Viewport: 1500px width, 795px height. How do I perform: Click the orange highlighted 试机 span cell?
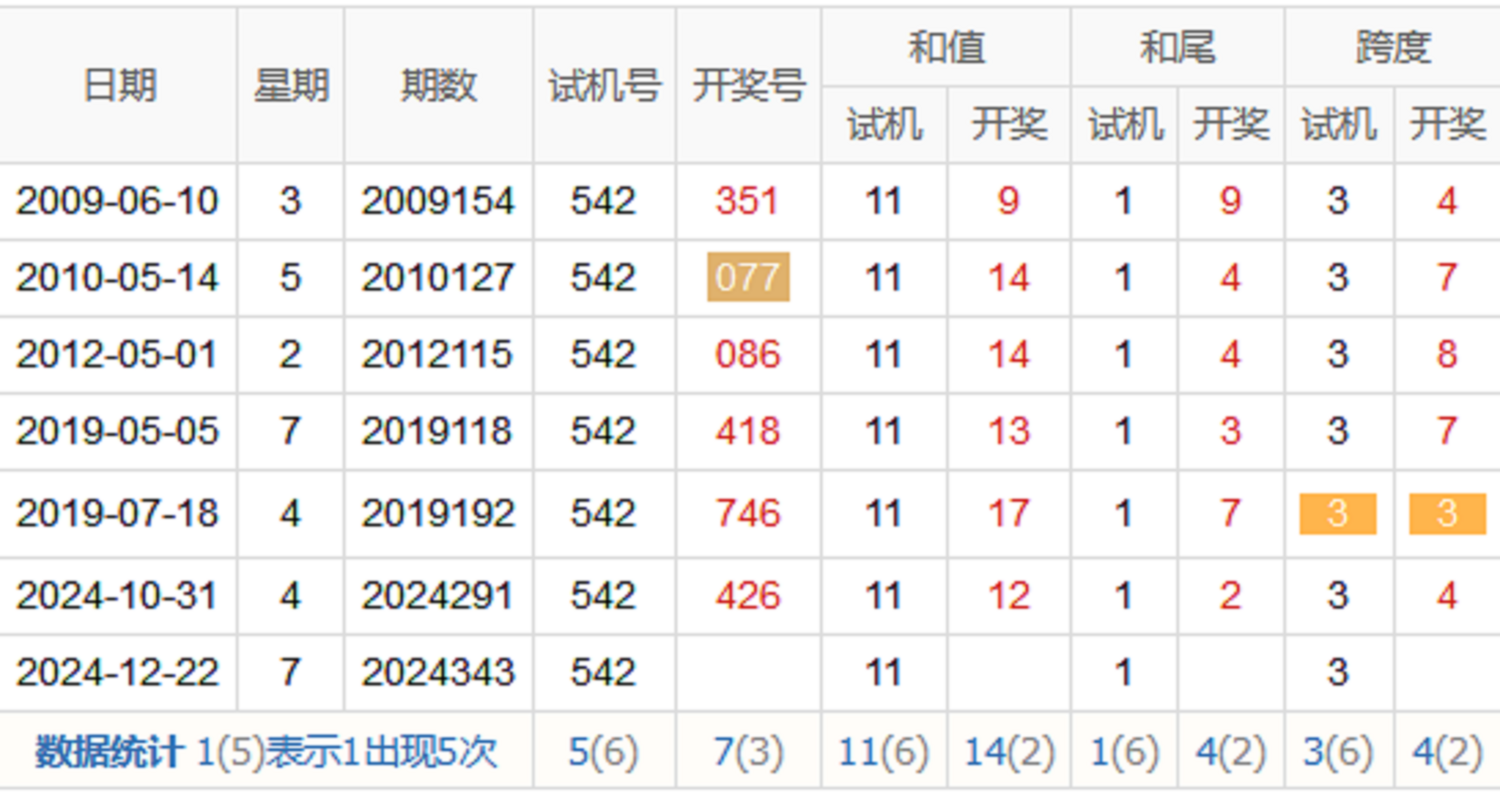tap(1338, 514)
